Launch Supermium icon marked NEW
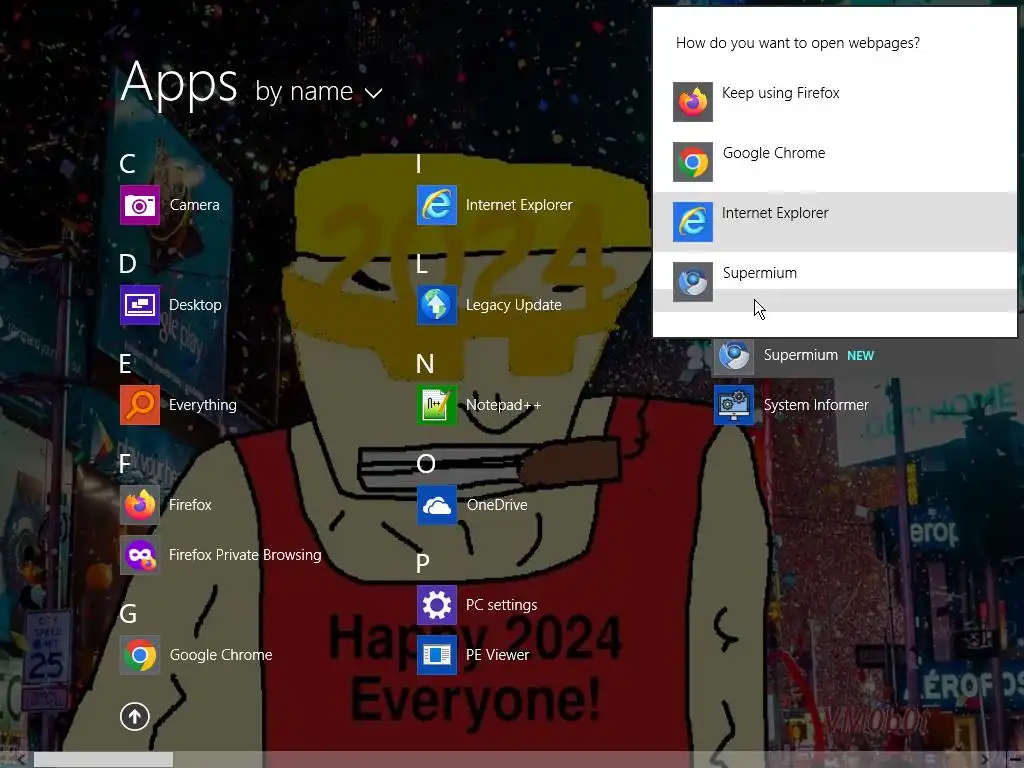The image size is (1024, 768). coord(734,356)
